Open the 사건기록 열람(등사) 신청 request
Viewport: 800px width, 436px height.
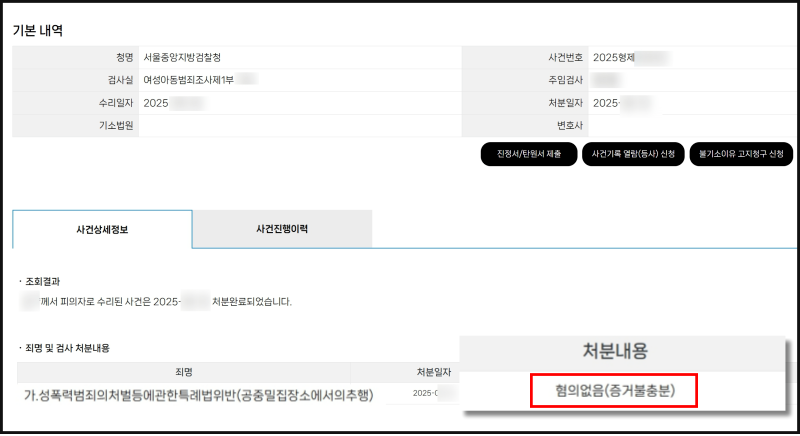[633, 154]
